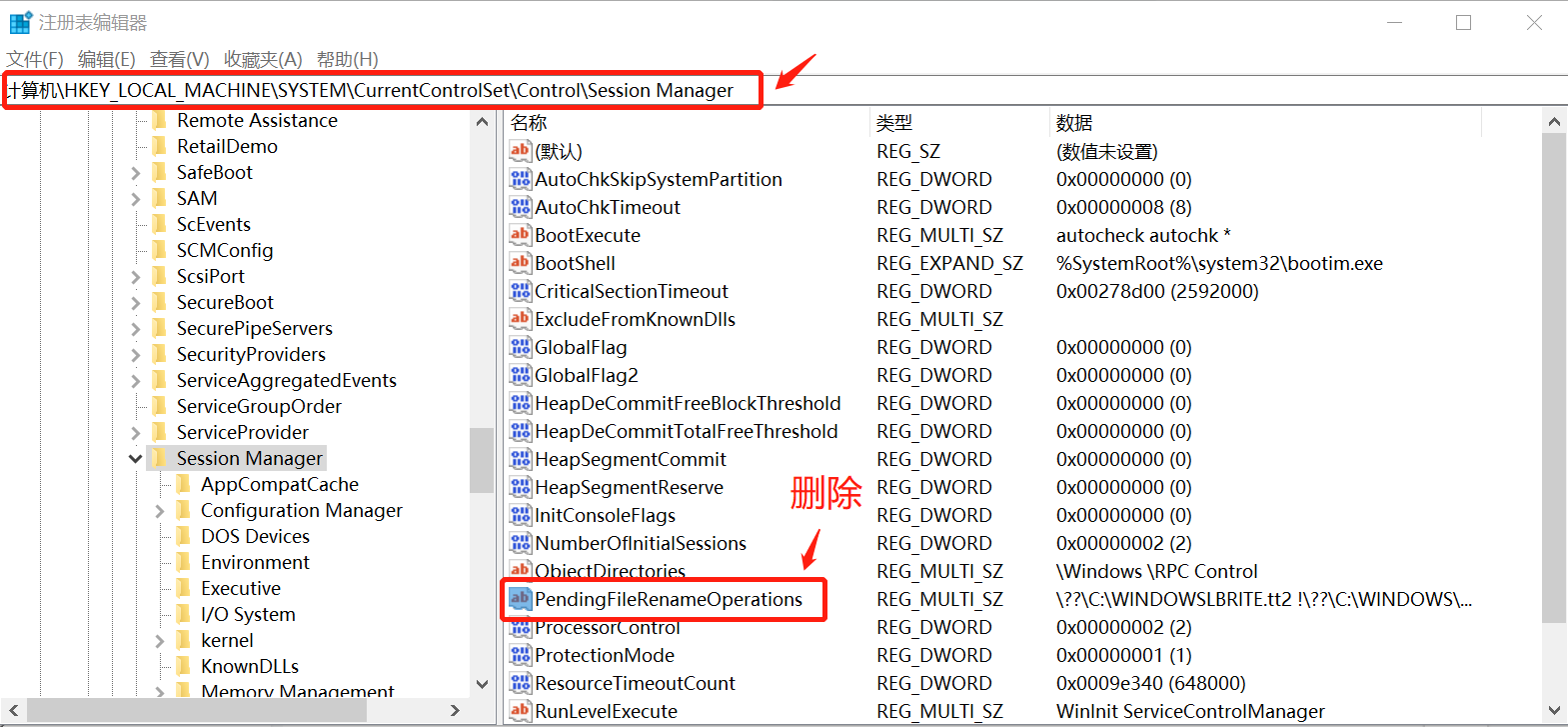Click the Registry Editor app icon in title bar
The height and width of the screenshot is (727, 1568).
point(20,22)
